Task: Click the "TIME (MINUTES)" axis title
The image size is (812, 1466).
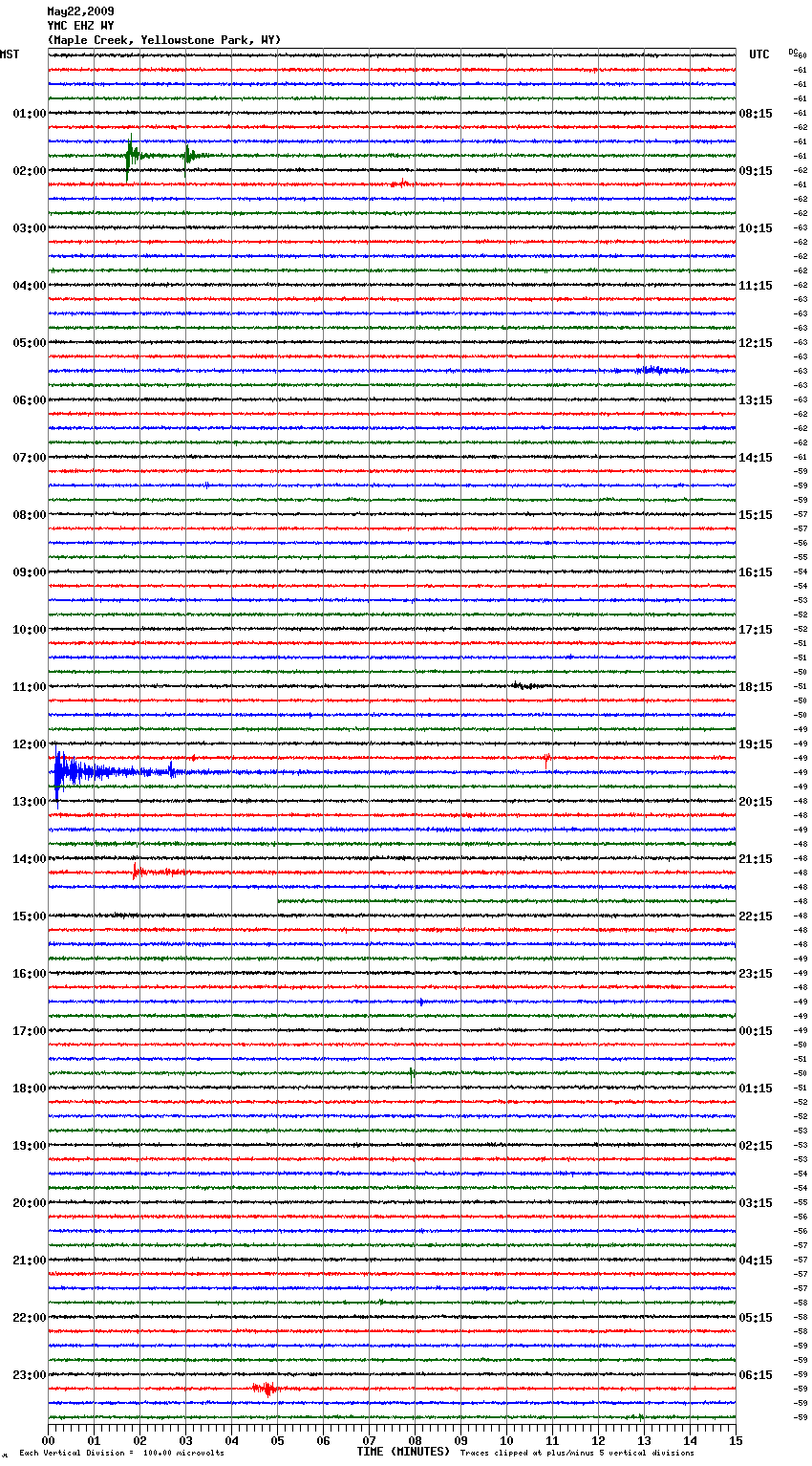Action: click(403, 1452)
